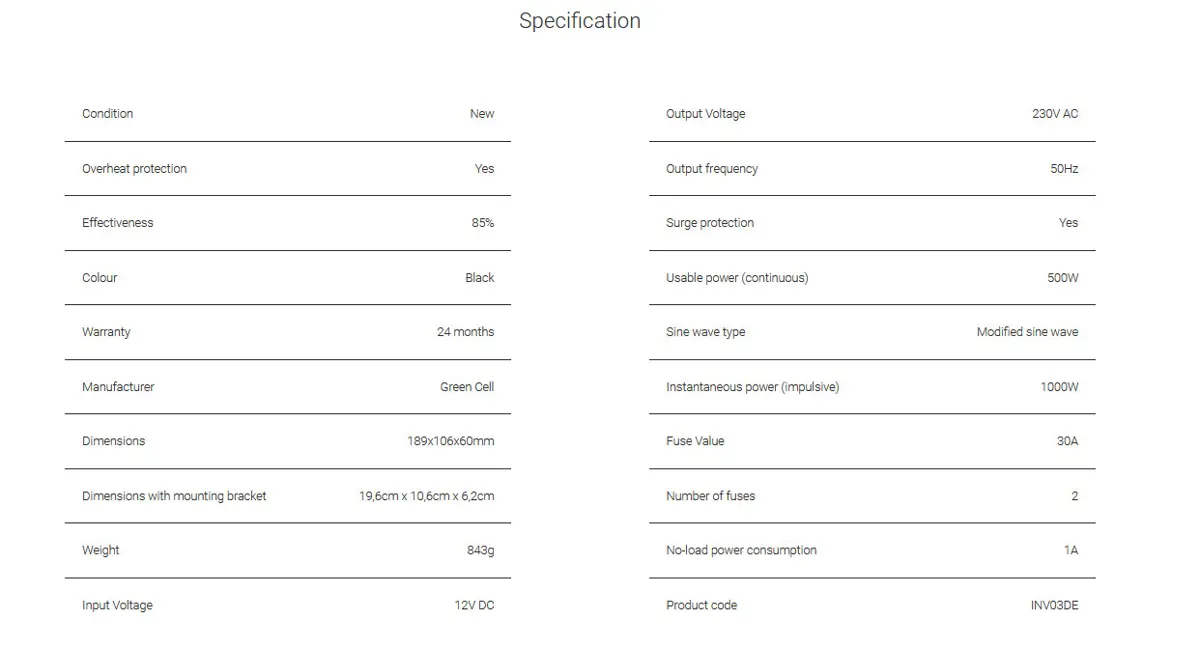Select the 189x106x60mm dimensions value
Image resolution: width=1200 pixels, height=648 pixels.
[x=450, y=441]
